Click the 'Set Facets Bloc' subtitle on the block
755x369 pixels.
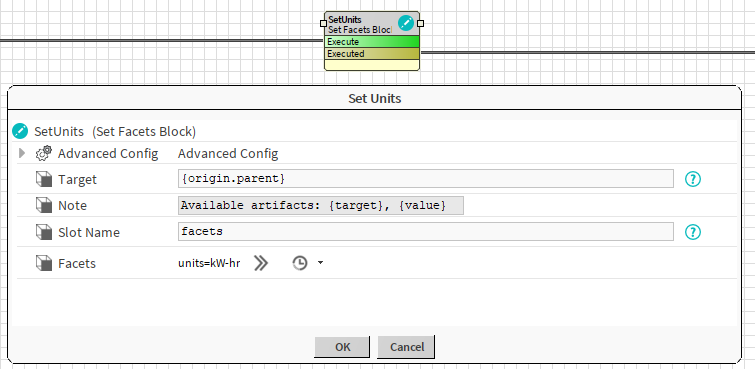(x=360, y=30)
